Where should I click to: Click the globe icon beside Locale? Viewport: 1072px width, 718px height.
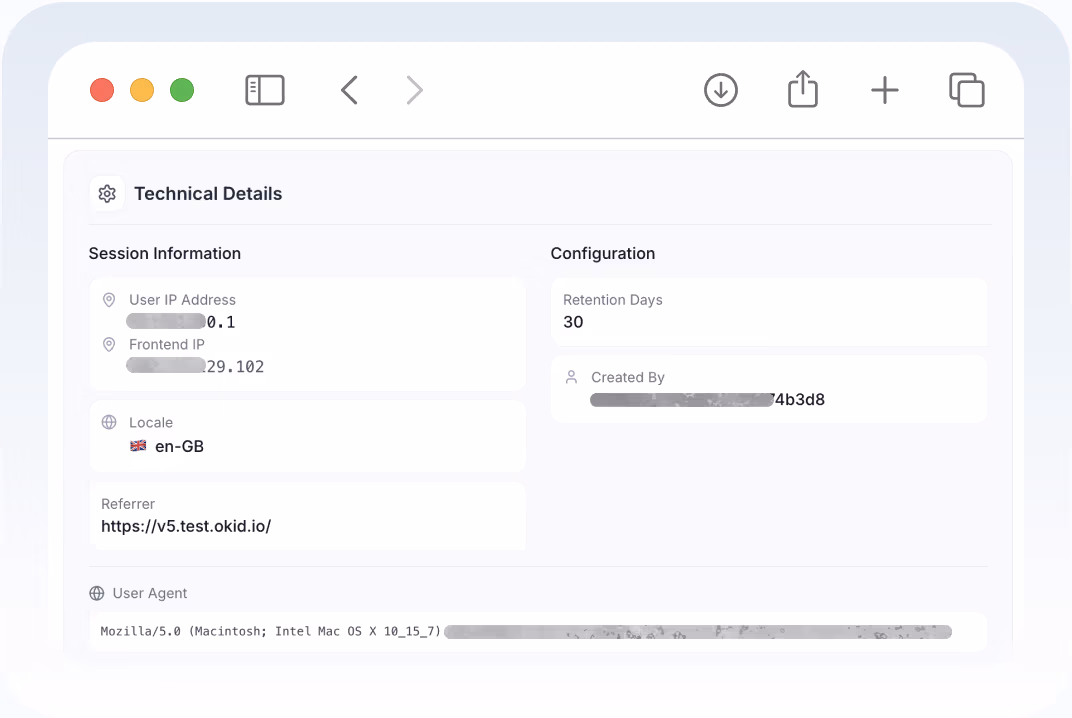[x=109, y=422]
